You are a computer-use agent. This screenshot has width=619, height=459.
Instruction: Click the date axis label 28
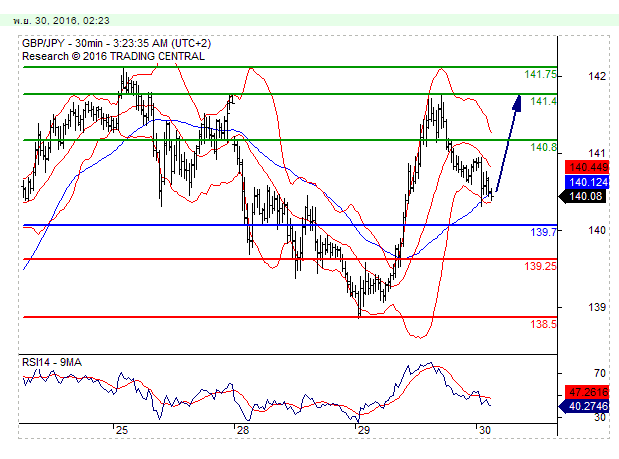[243, 430]
